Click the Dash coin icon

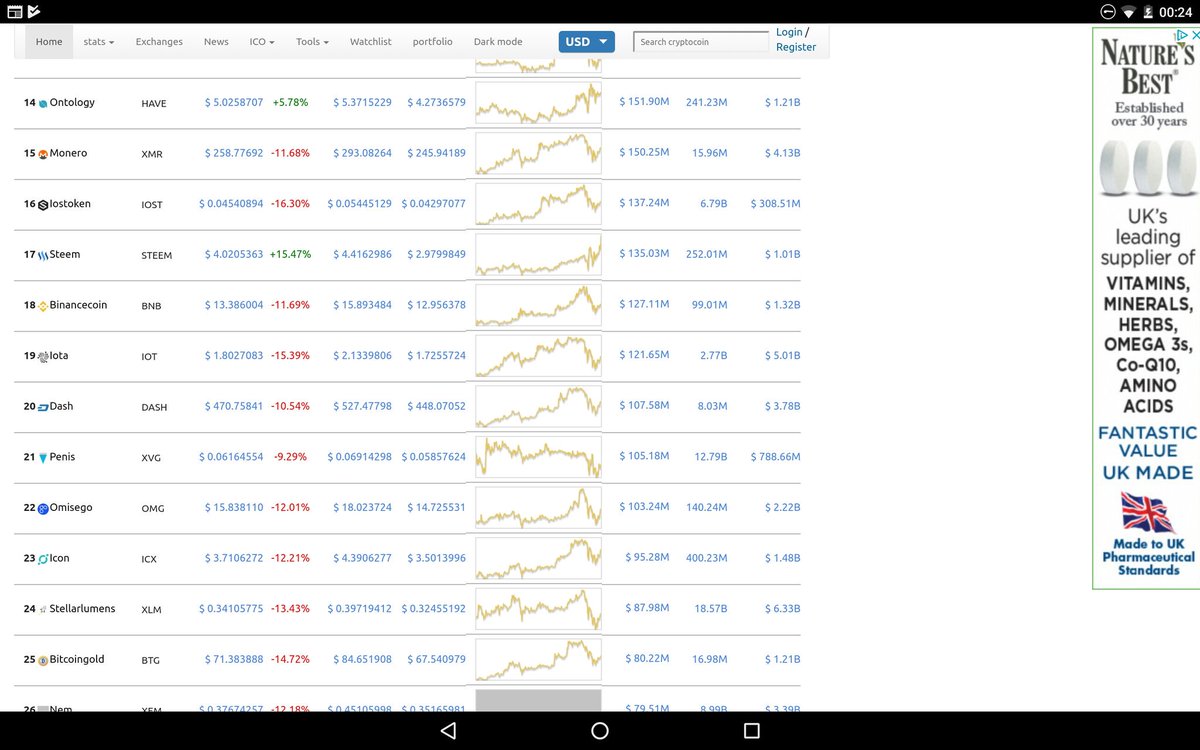coord(43,407)
